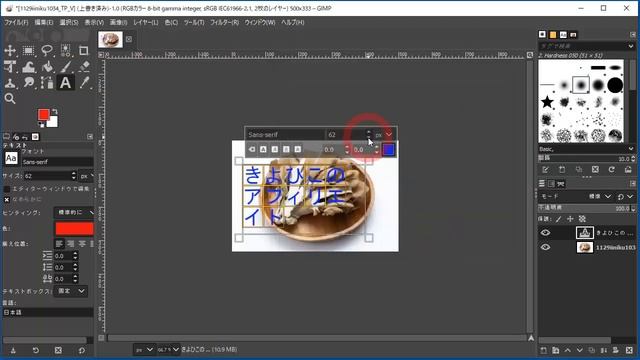Open the Basic brush tag dropdown

(587, 149)
